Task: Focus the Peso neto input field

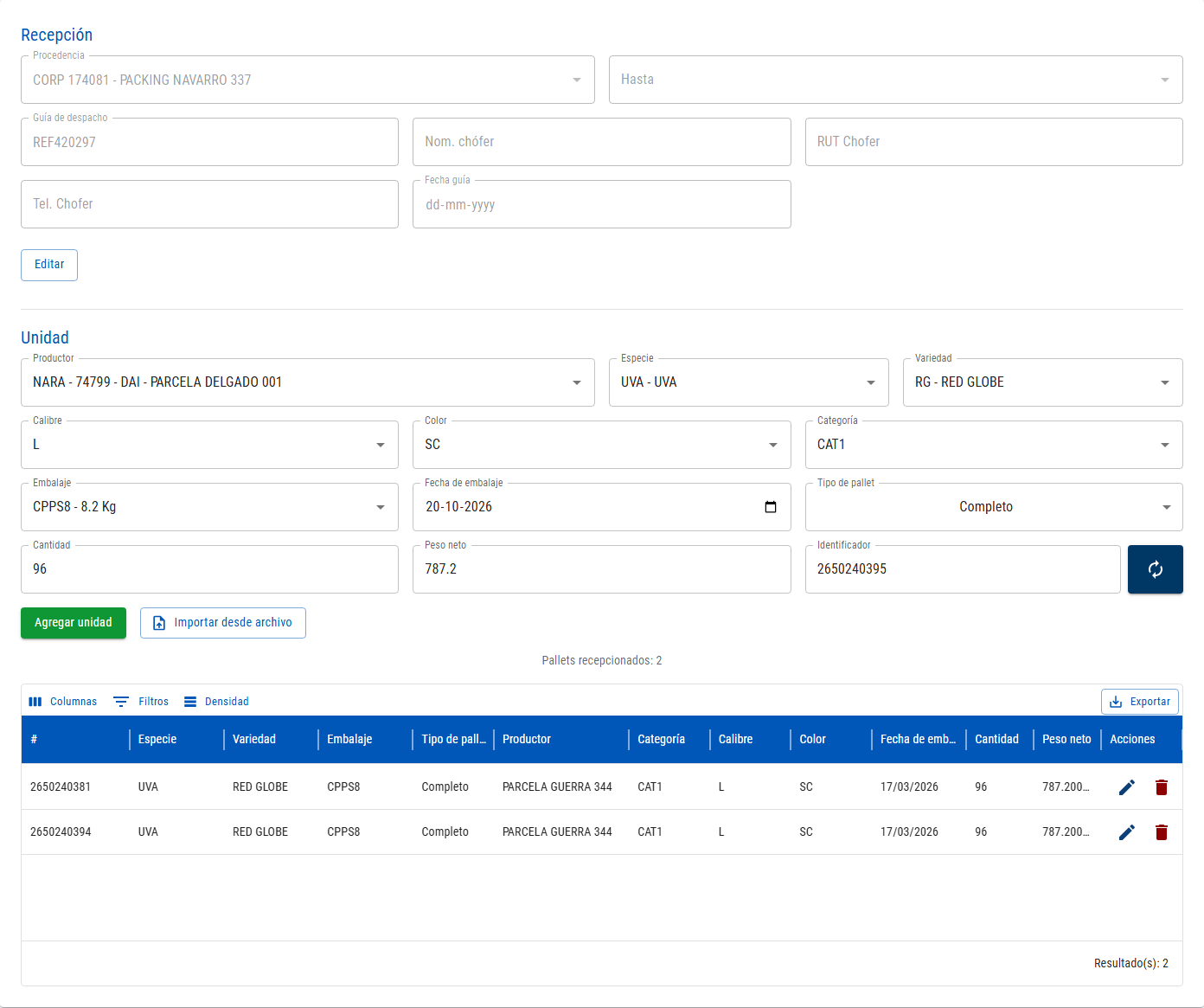Action: coord(602,569)
